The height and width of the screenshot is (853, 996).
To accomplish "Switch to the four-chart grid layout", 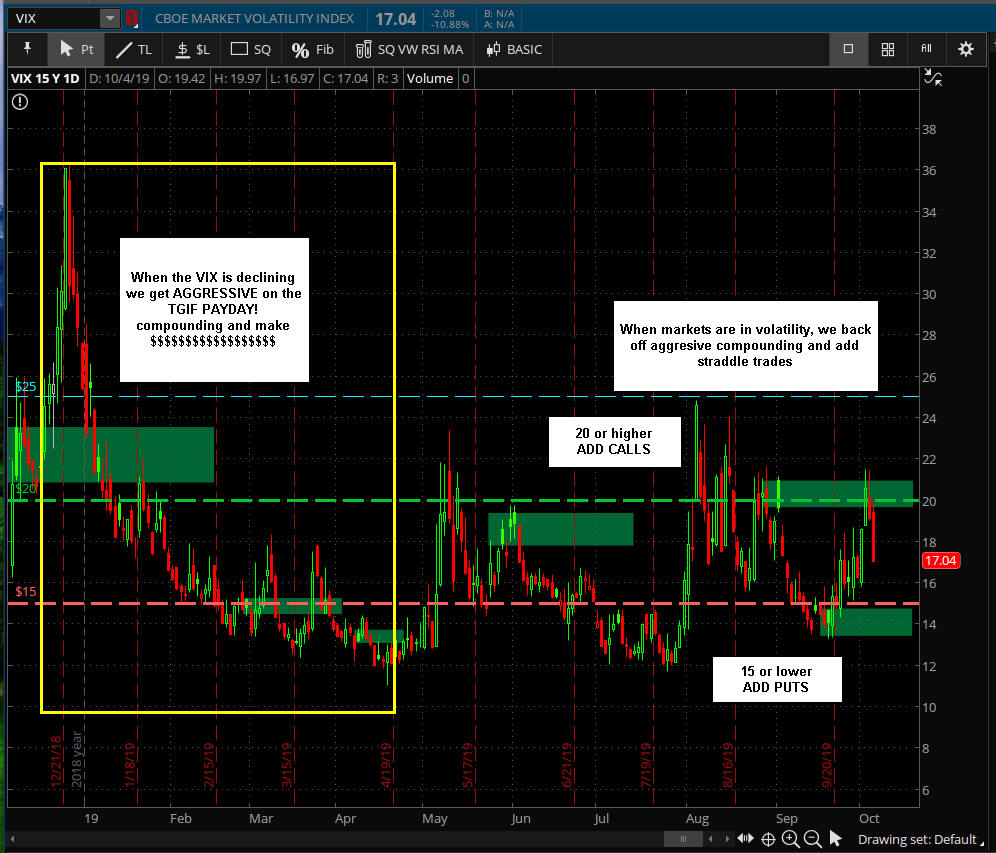I will (x=887, y=49).
